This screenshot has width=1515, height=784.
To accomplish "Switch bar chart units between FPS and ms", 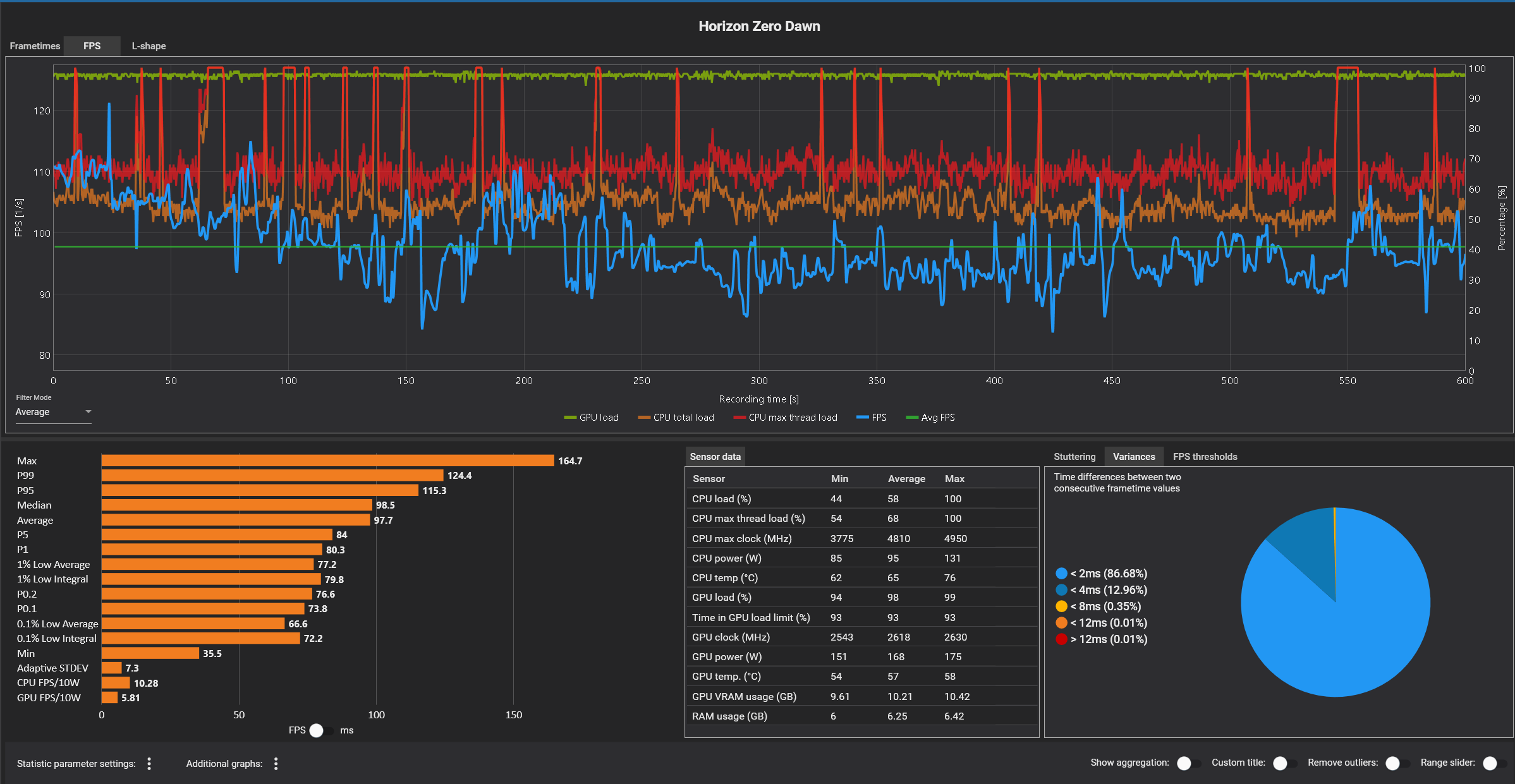I will pyautogui.click(x=321, y=730).
